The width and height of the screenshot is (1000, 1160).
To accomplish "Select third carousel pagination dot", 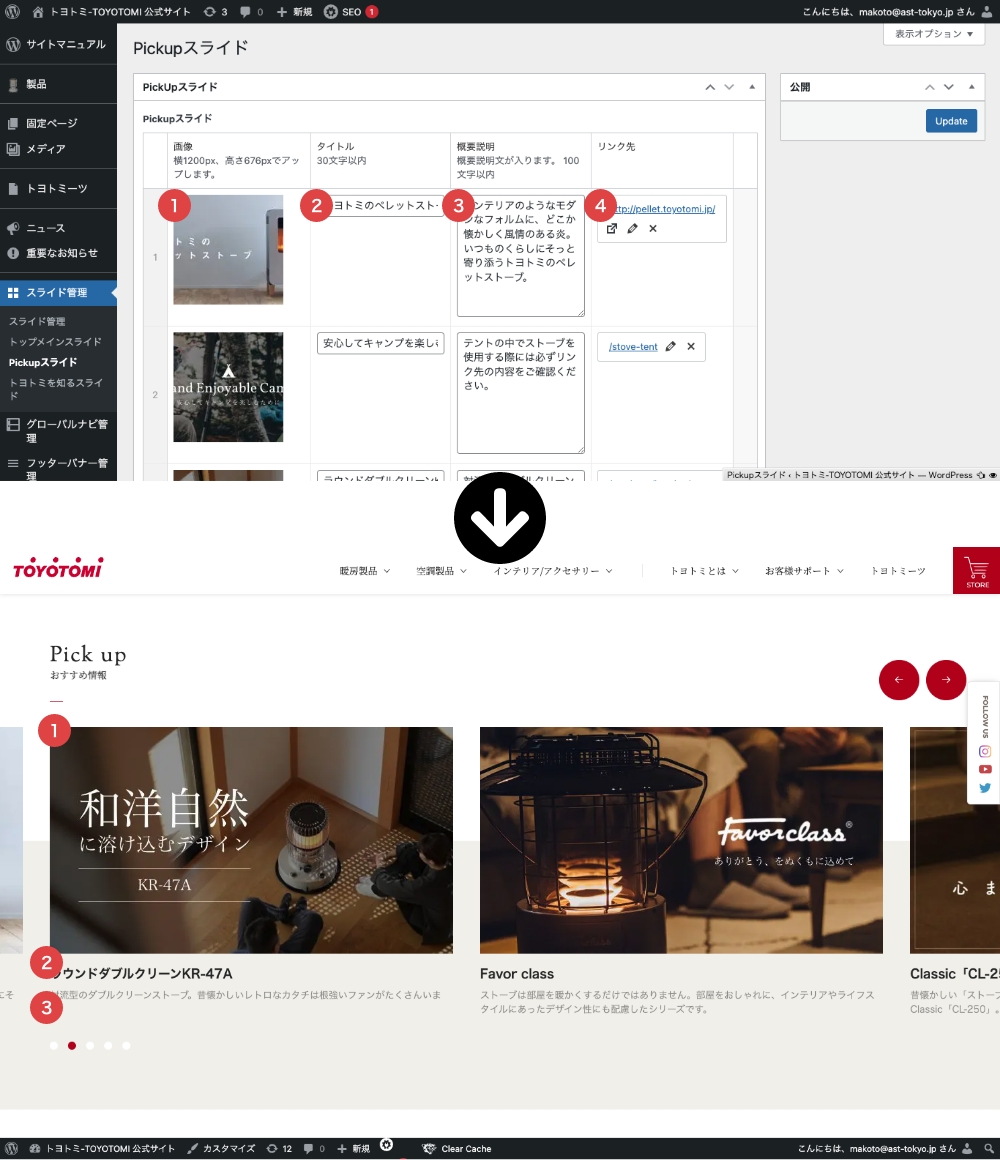I will point(90,1046).
